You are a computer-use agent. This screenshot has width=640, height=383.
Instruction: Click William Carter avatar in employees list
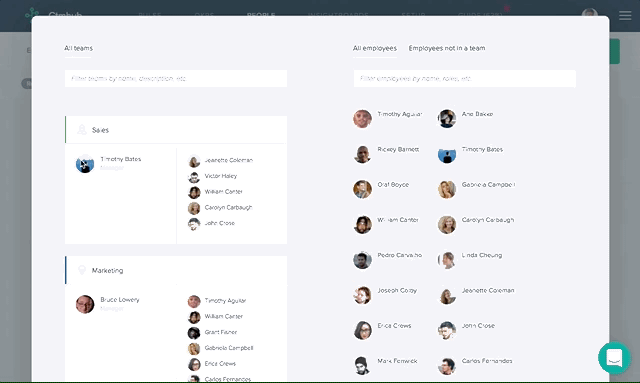(x=362, y=225)
